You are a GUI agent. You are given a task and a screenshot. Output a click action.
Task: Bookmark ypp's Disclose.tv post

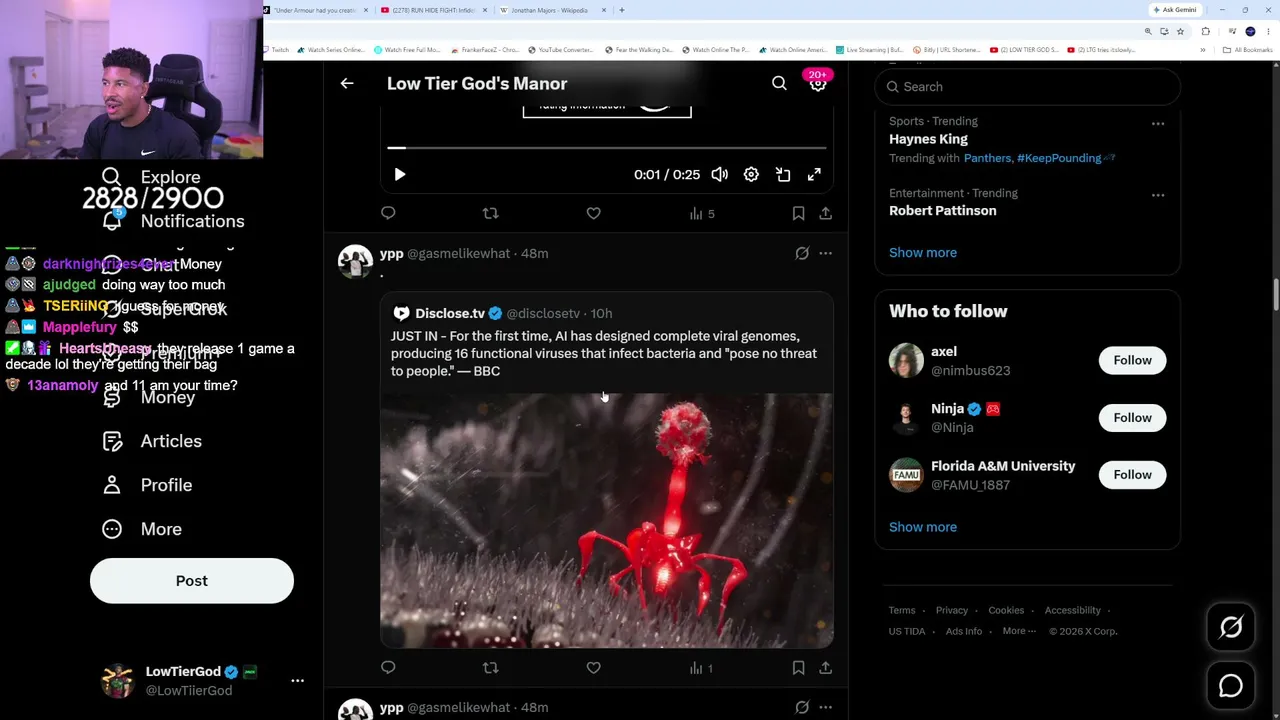[x=798, y=667]
